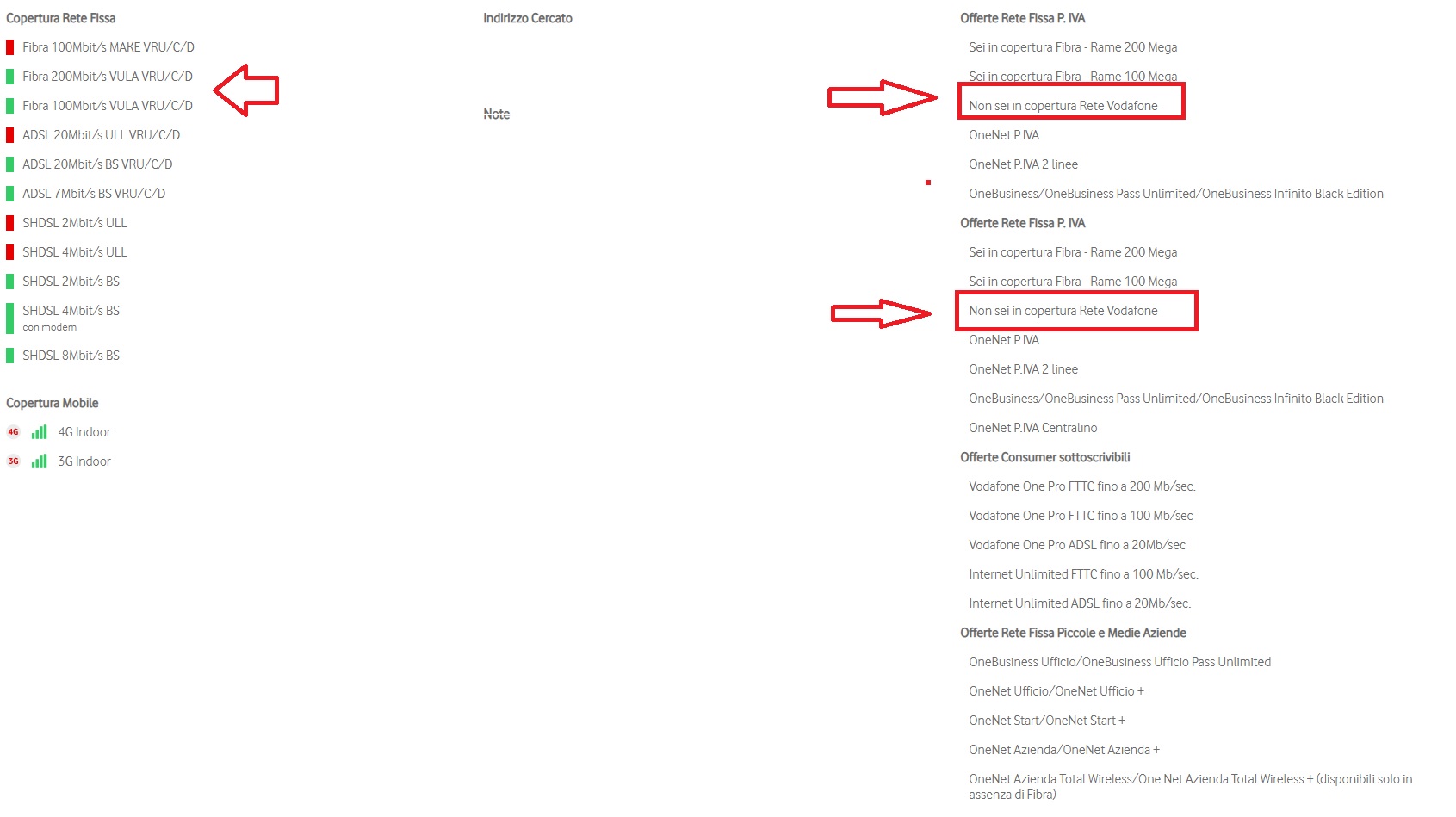Image resolution: width=1456 pixels, height=817 pixels.
Task: Click the 'SHDSL 8Mbit/s BS' label
Action: click(71, 356)
